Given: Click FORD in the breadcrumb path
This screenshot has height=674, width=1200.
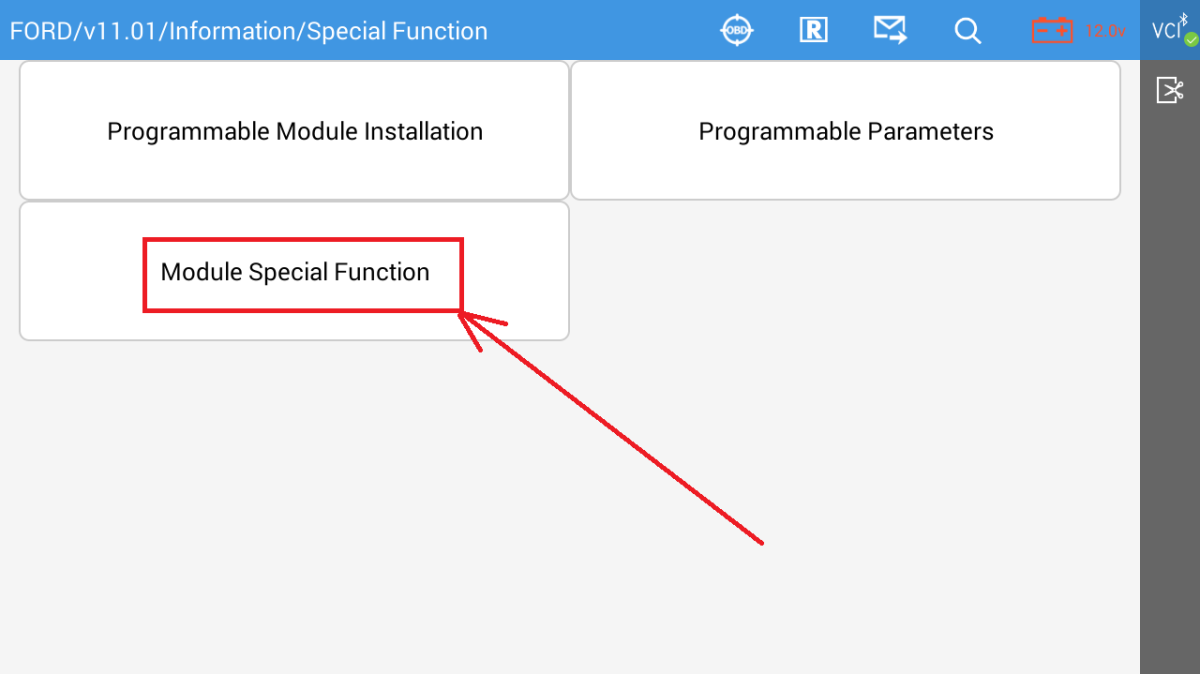Looking at the screenshot, I should 40,31.
